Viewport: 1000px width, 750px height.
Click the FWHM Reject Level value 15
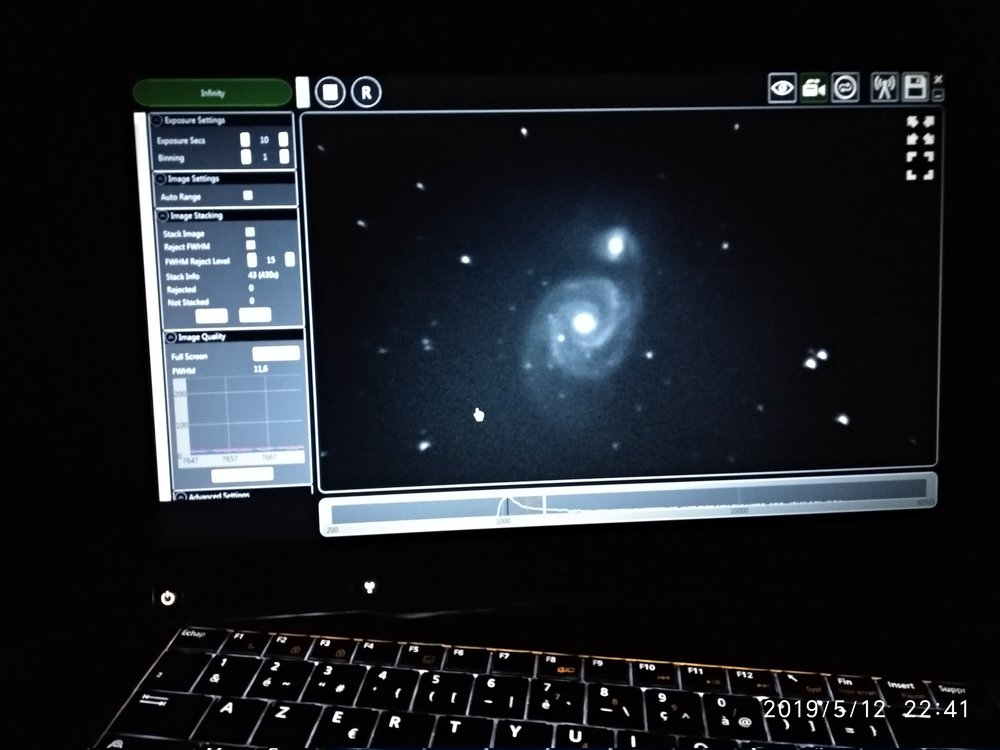coord(271,260)
